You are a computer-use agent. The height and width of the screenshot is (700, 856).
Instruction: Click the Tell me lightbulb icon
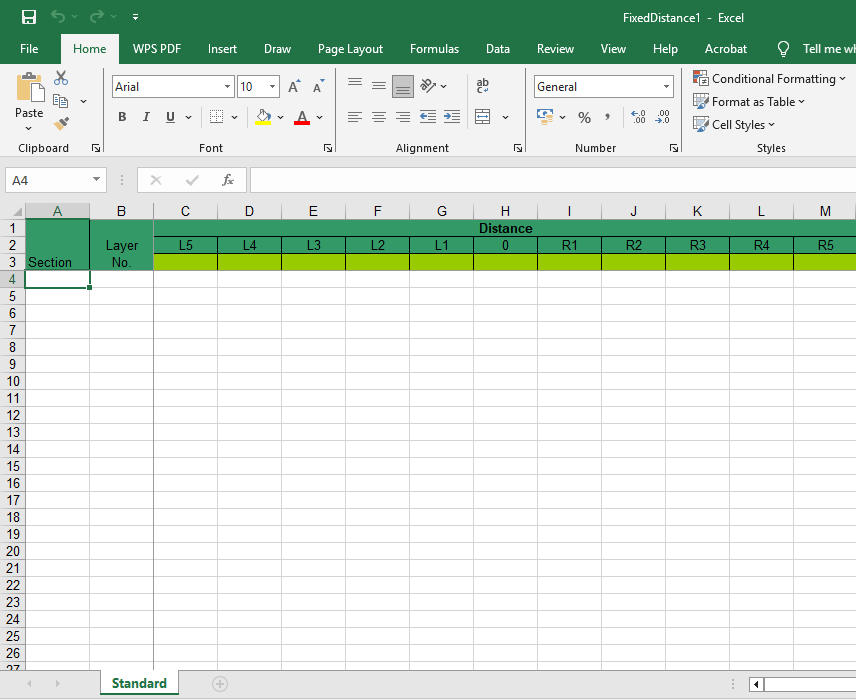783,49
